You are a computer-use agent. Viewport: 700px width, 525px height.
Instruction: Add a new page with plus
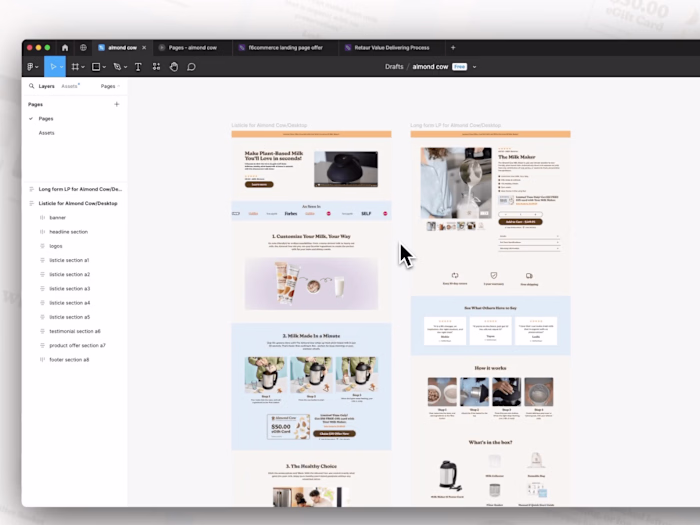pyautogui.click(x=117, y=104)
